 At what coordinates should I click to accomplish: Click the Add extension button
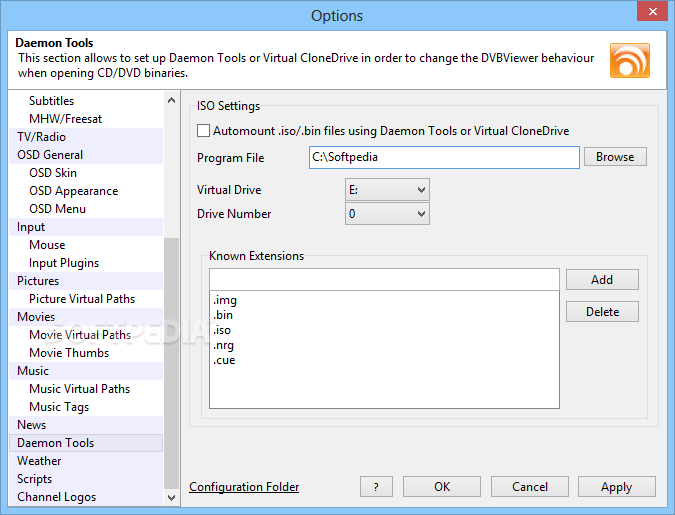602,280
